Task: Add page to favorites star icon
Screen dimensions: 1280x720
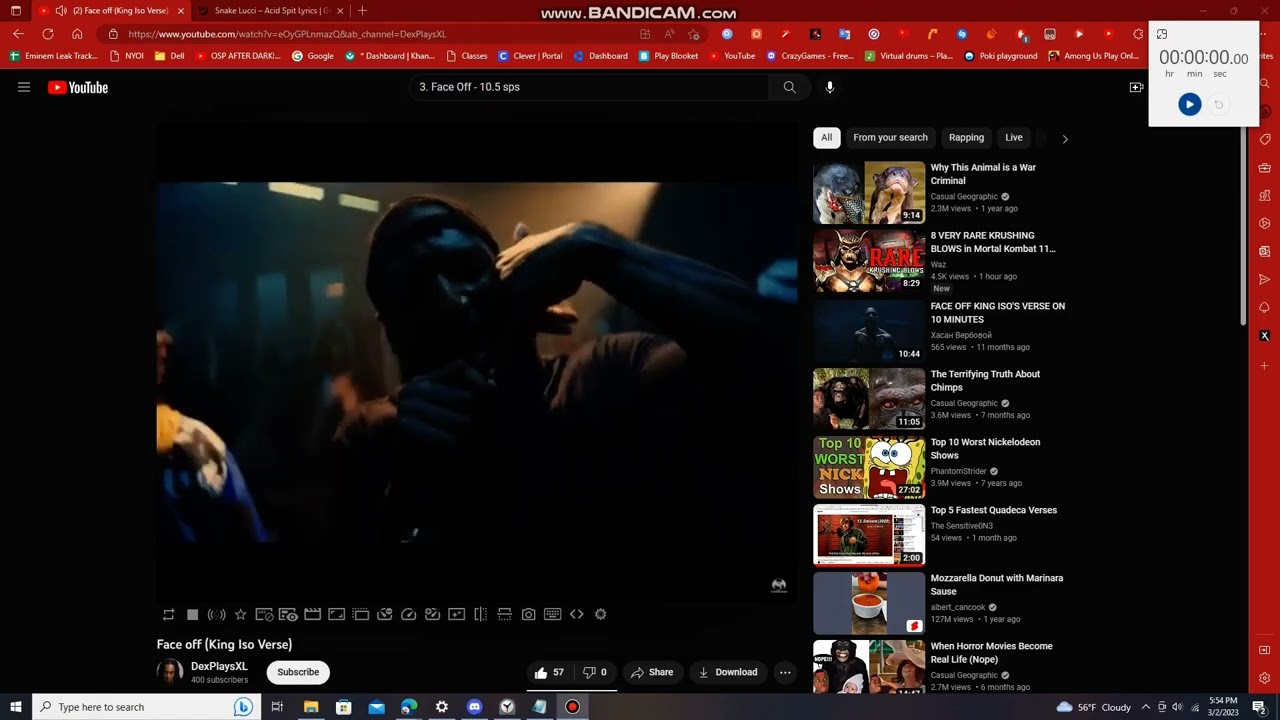Action: 694,34
